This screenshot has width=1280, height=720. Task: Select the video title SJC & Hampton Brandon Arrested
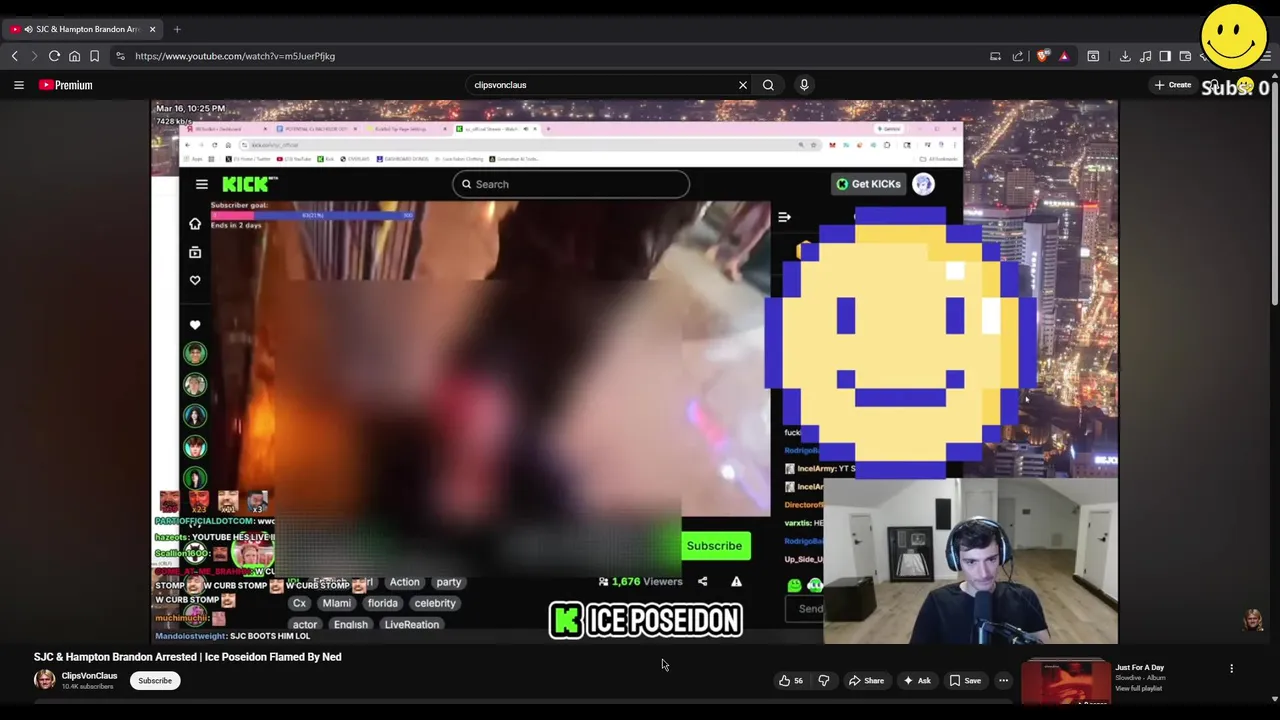click(188, 657)
